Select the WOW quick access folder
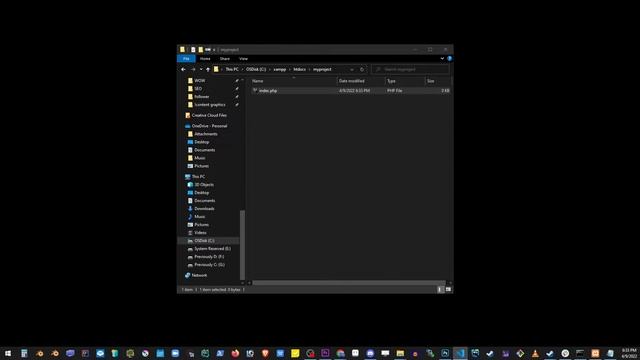This screenshot has height=360, width=640. click(200, 81)
